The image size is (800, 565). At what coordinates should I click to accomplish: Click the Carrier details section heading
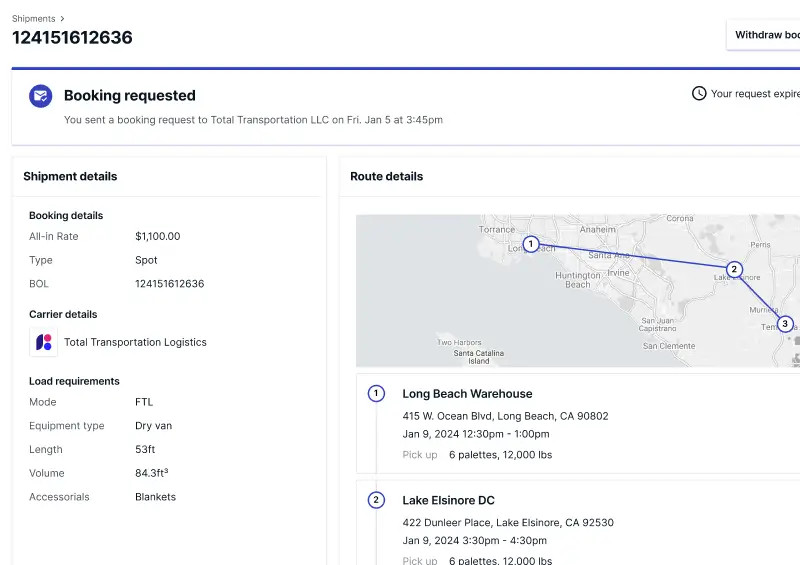click(63, 314)
